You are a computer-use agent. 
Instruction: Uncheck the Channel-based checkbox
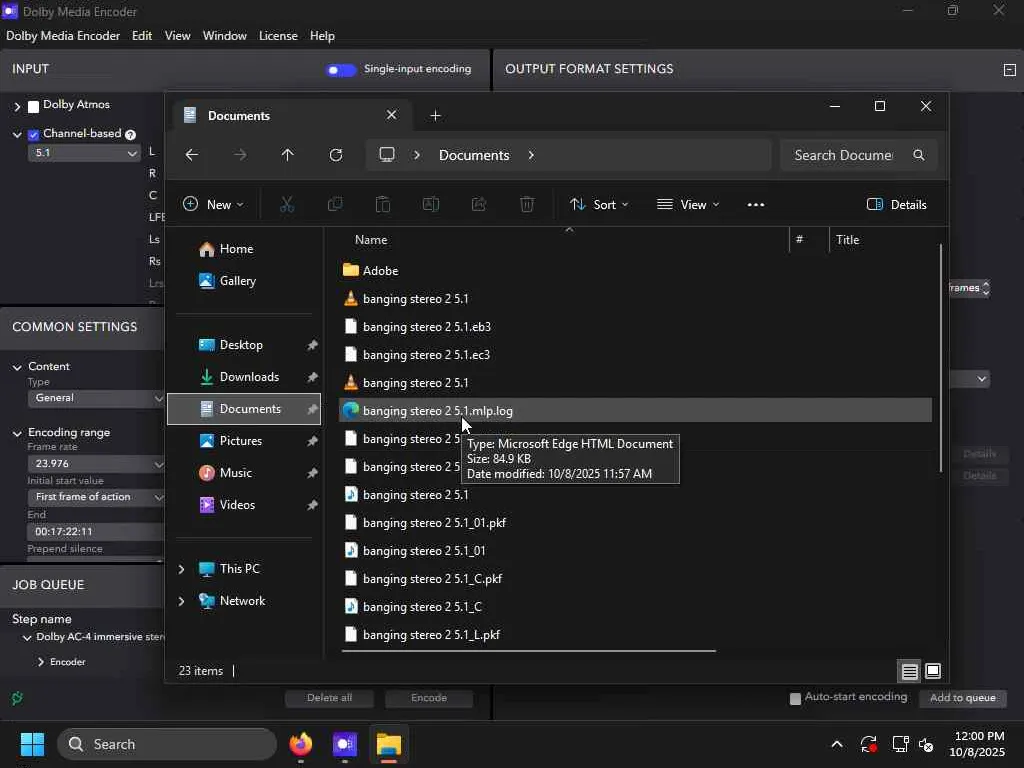pos(33,135)
